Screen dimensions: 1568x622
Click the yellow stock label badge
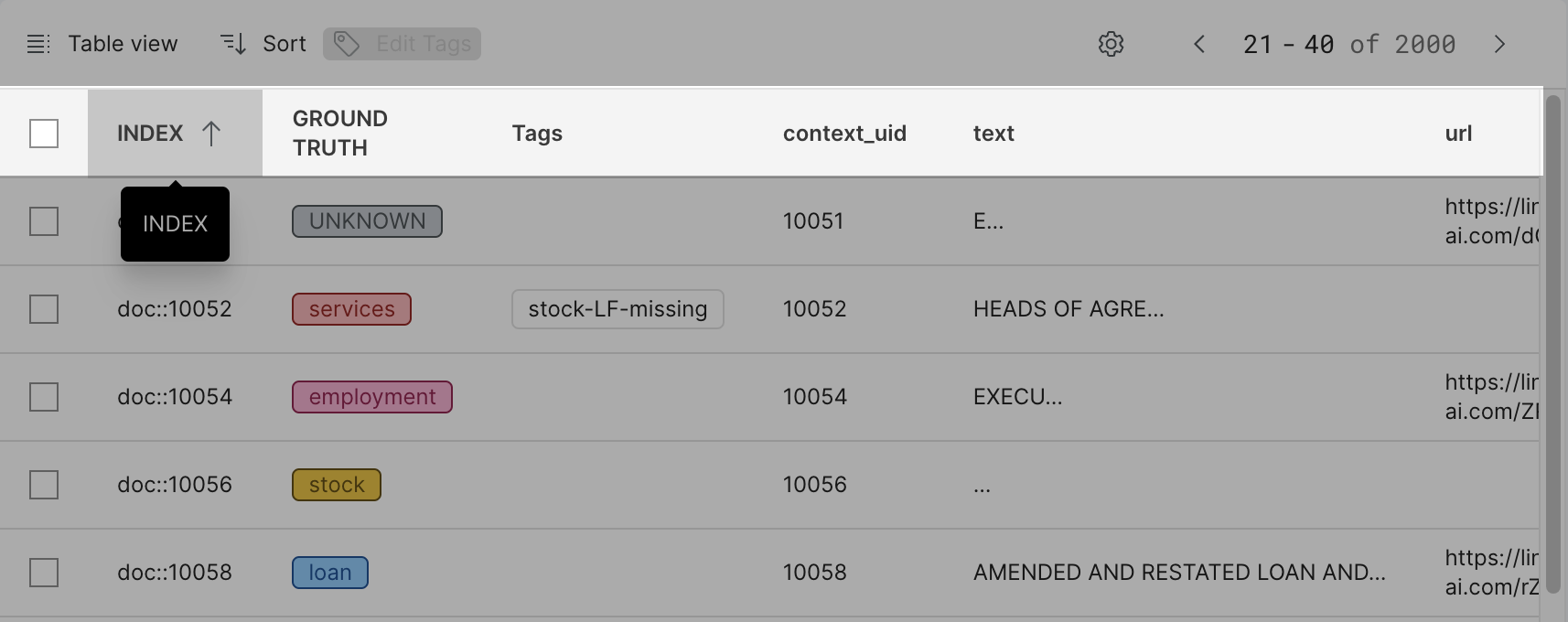pyautogui.click(x=337, y=485)
